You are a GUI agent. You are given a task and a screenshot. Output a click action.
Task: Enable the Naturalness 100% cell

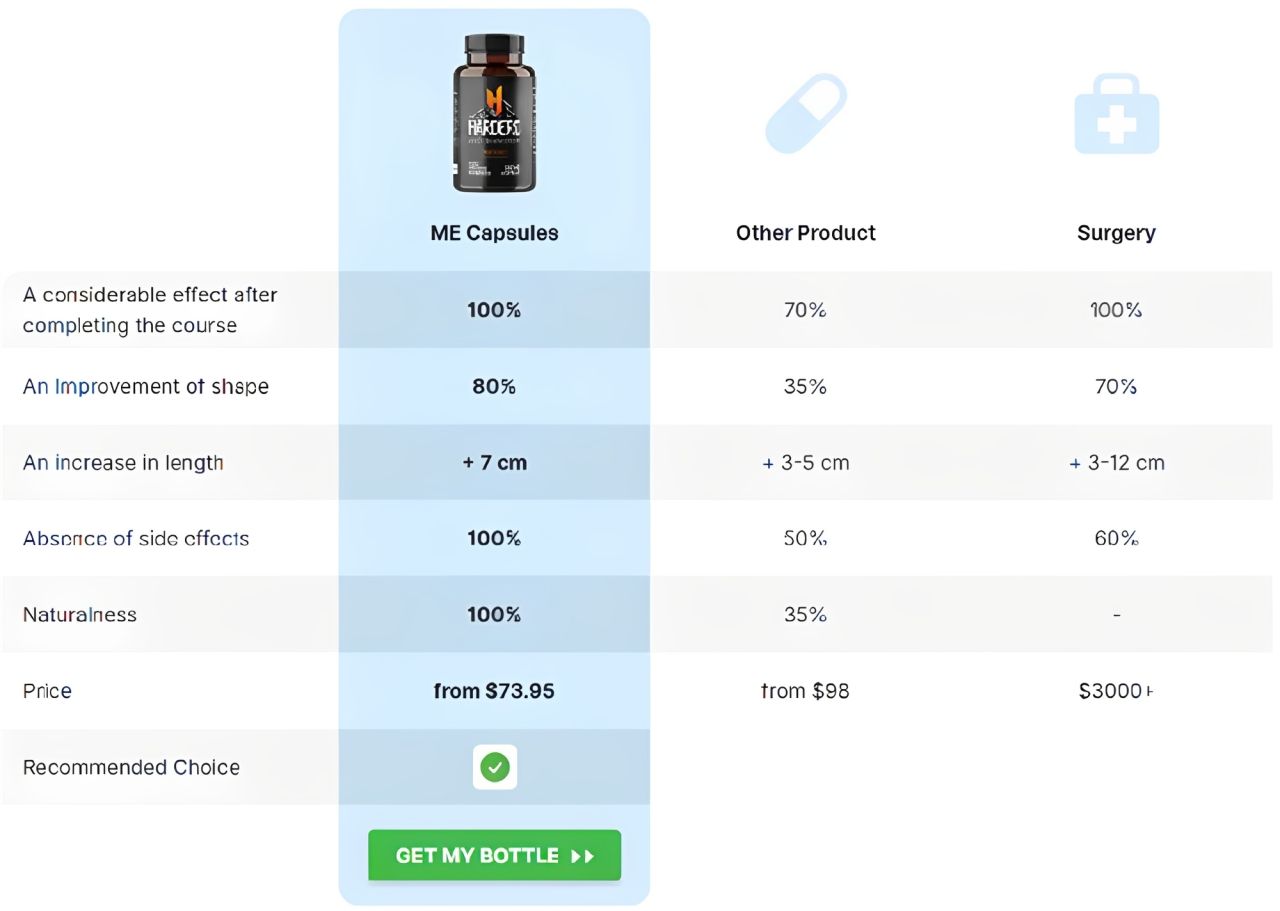(x=494, y=614)
